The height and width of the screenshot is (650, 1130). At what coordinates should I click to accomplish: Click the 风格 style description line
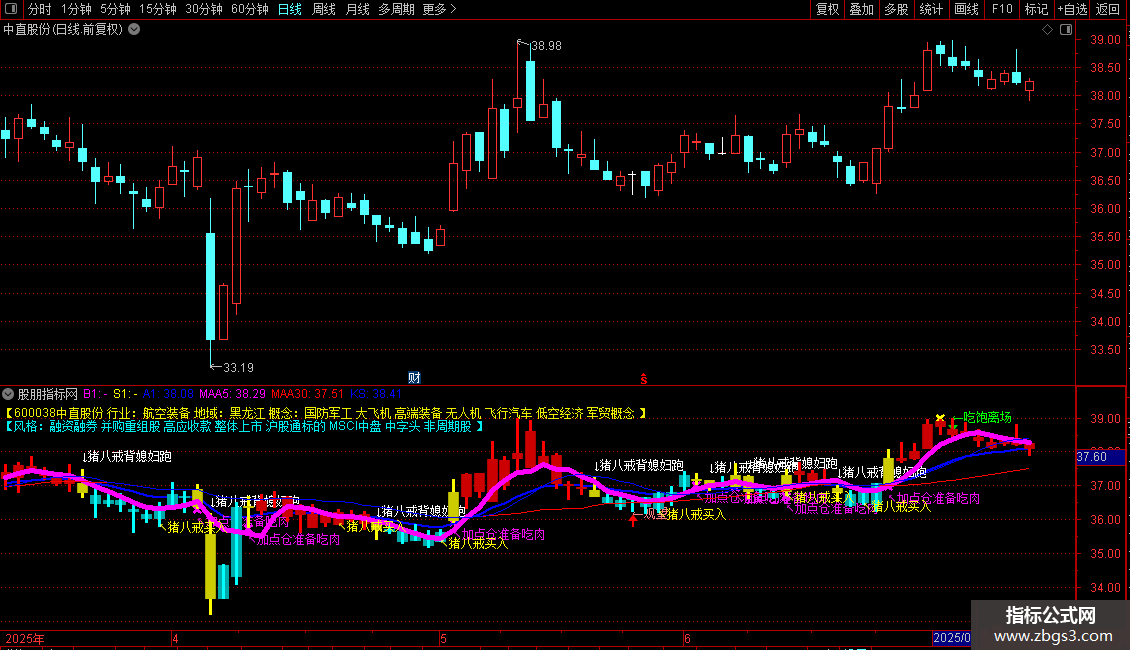click(244, 427)
